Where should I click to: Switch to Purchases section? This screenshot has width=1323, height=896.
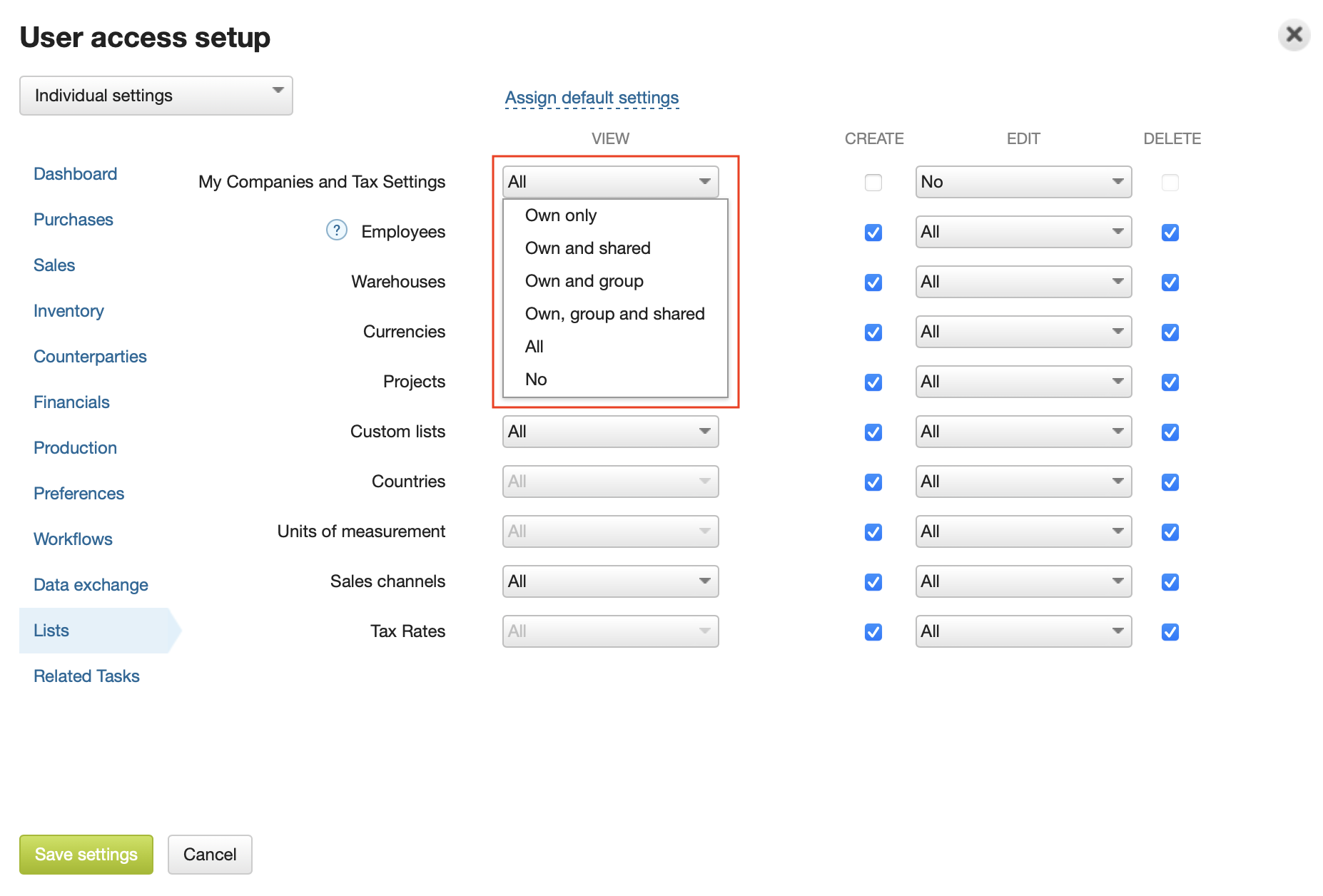coord(73,220)
